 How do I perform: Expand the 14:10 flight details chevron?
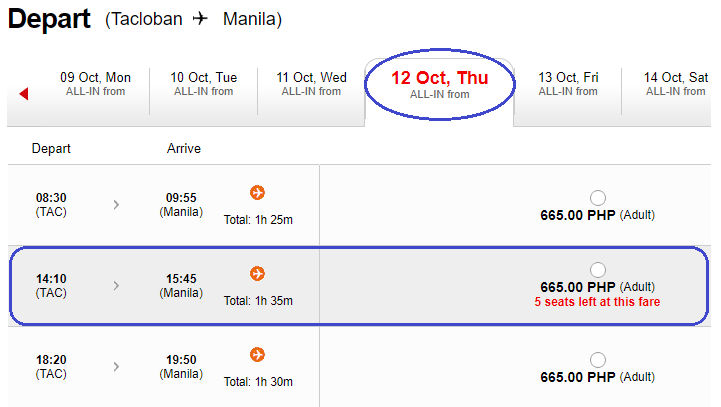[x=116, y=286]
